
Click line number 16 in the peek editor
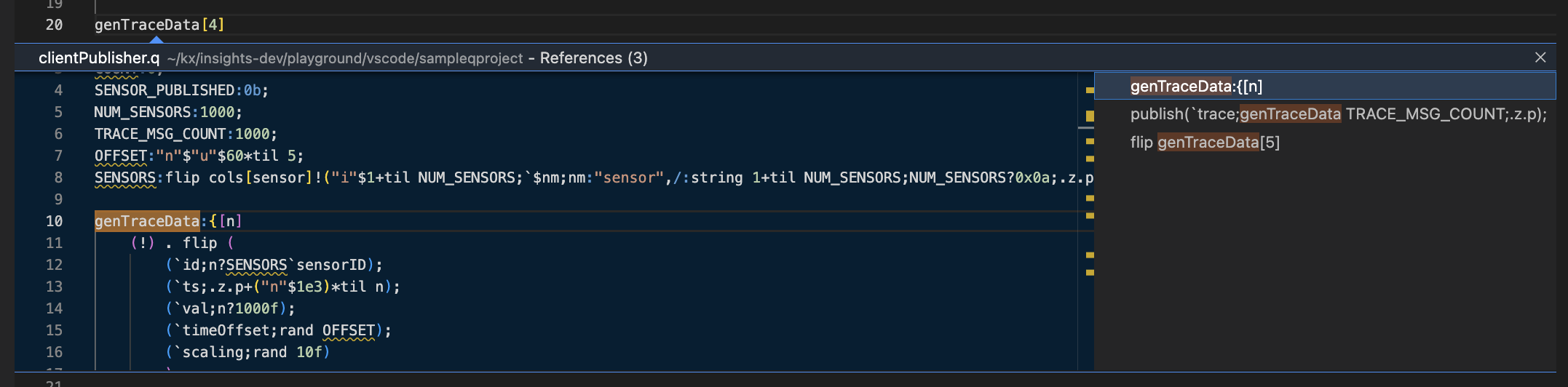[x=54, y=352]
